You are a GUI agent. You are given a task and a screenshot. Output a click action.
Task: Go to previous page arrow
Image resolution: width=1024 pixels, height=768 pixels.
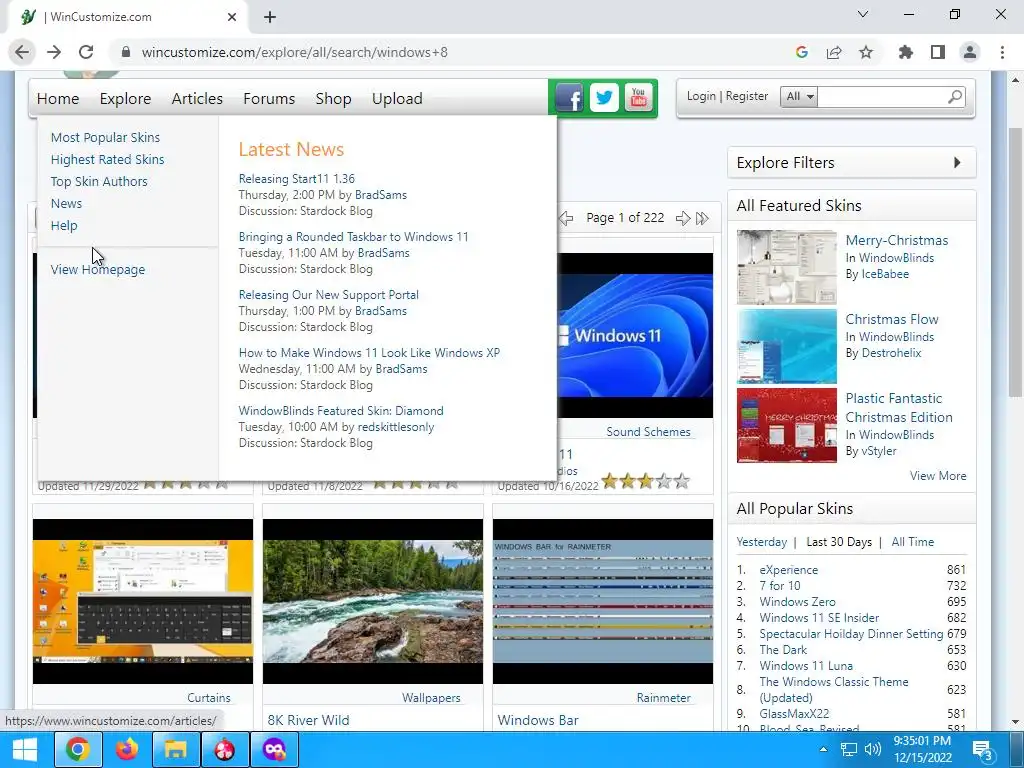566,218
